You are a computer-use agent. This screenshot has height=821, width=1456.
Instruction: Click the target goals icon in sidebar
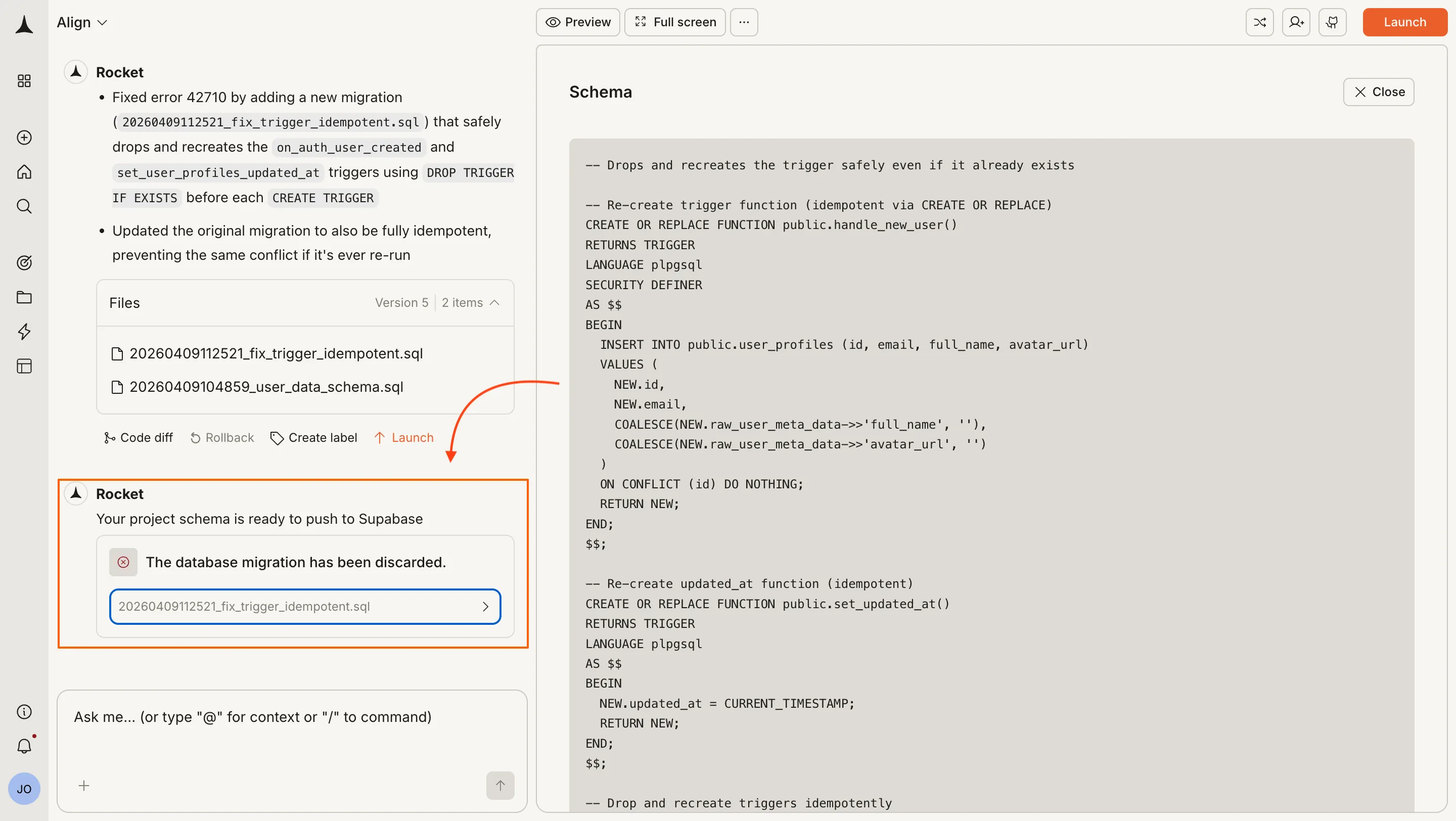coord(24,263)
